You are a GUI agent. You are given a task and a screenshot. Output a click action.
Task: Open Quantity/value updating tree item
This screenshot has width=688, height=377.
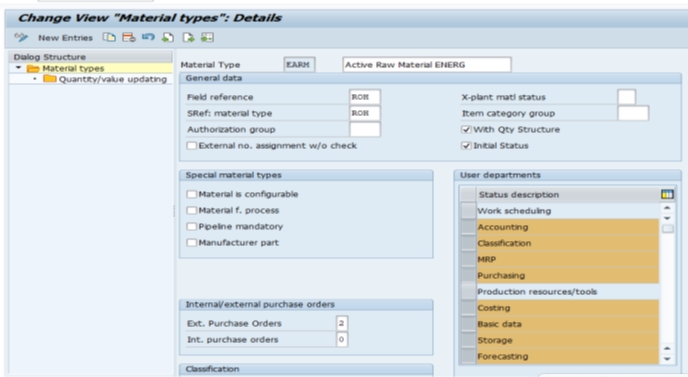point(113,79)
